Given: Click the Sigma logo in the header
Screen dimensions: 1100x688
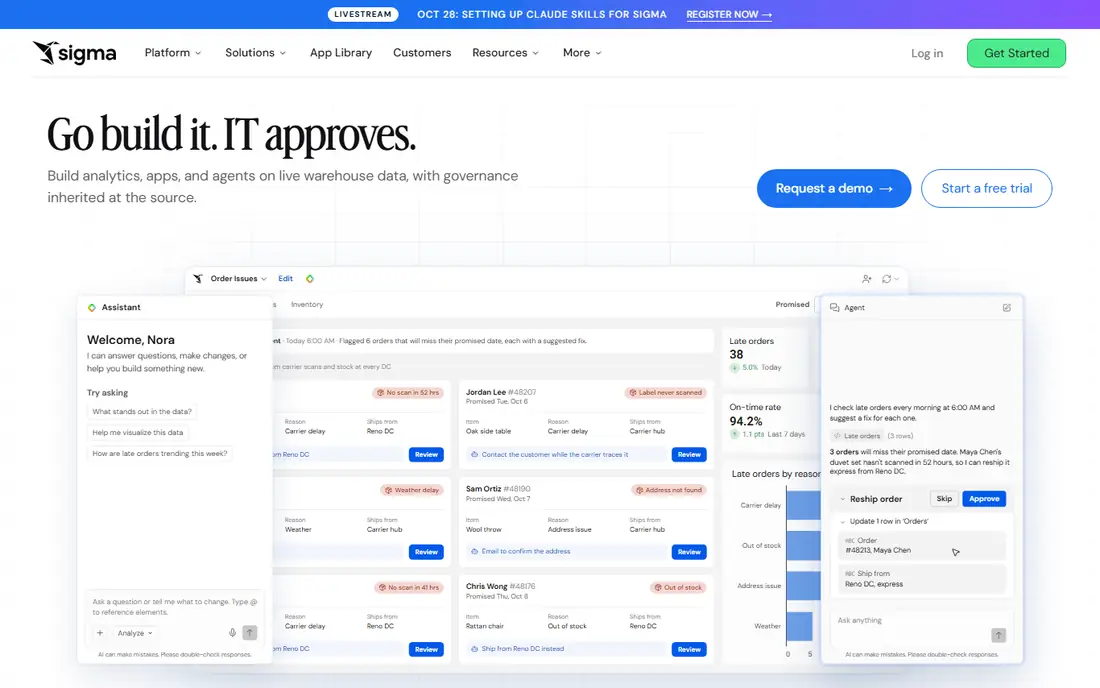Looking at the screenshot, I should pos(74,53).
